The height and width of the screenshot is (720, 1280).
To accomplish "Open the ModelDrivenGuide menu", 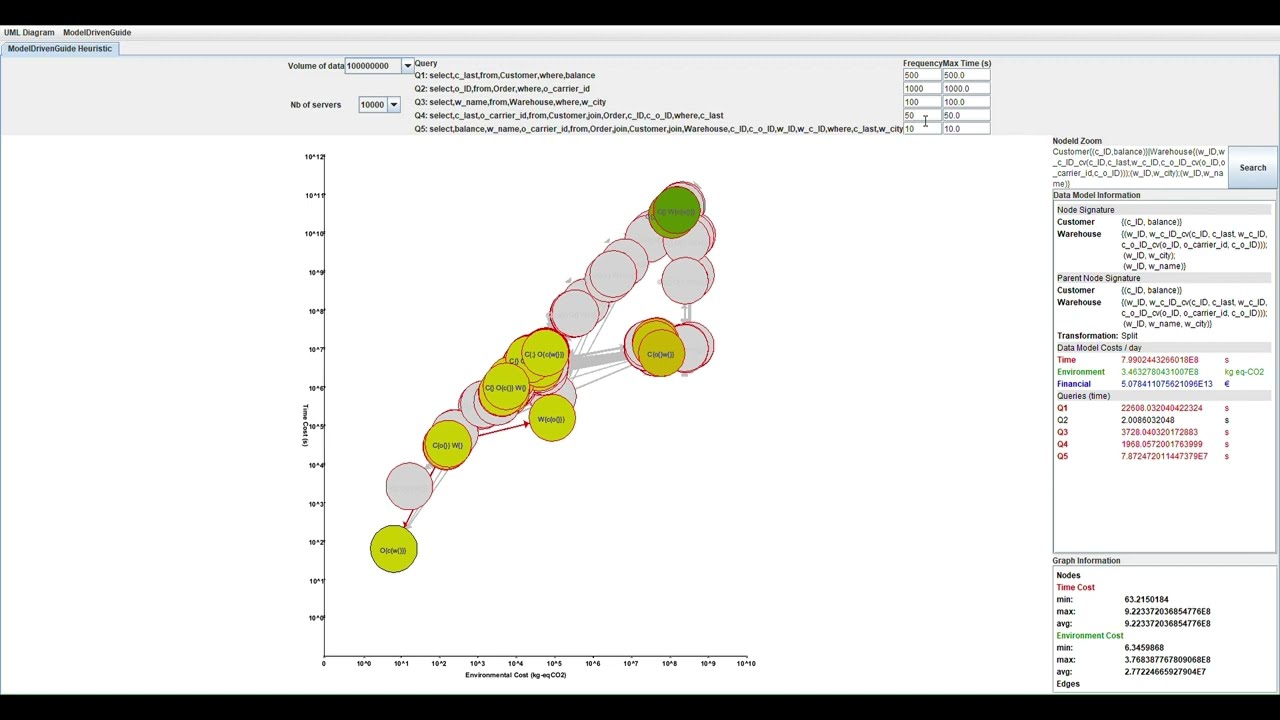I will pyautogui.click(x=97, y=32).
